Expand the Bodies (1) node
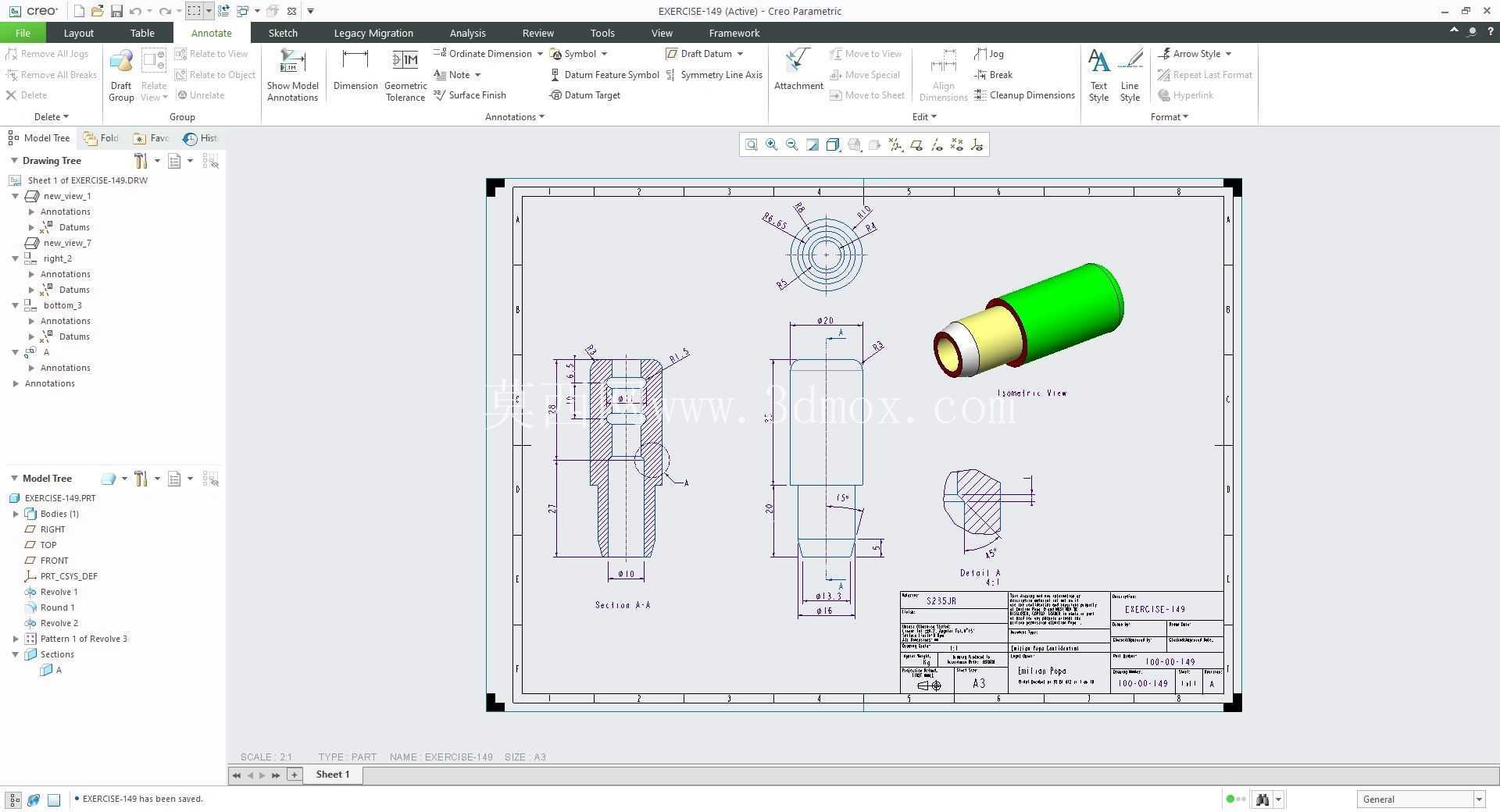This screenshot has width=1500, height=812. click(x=16, y=514)
